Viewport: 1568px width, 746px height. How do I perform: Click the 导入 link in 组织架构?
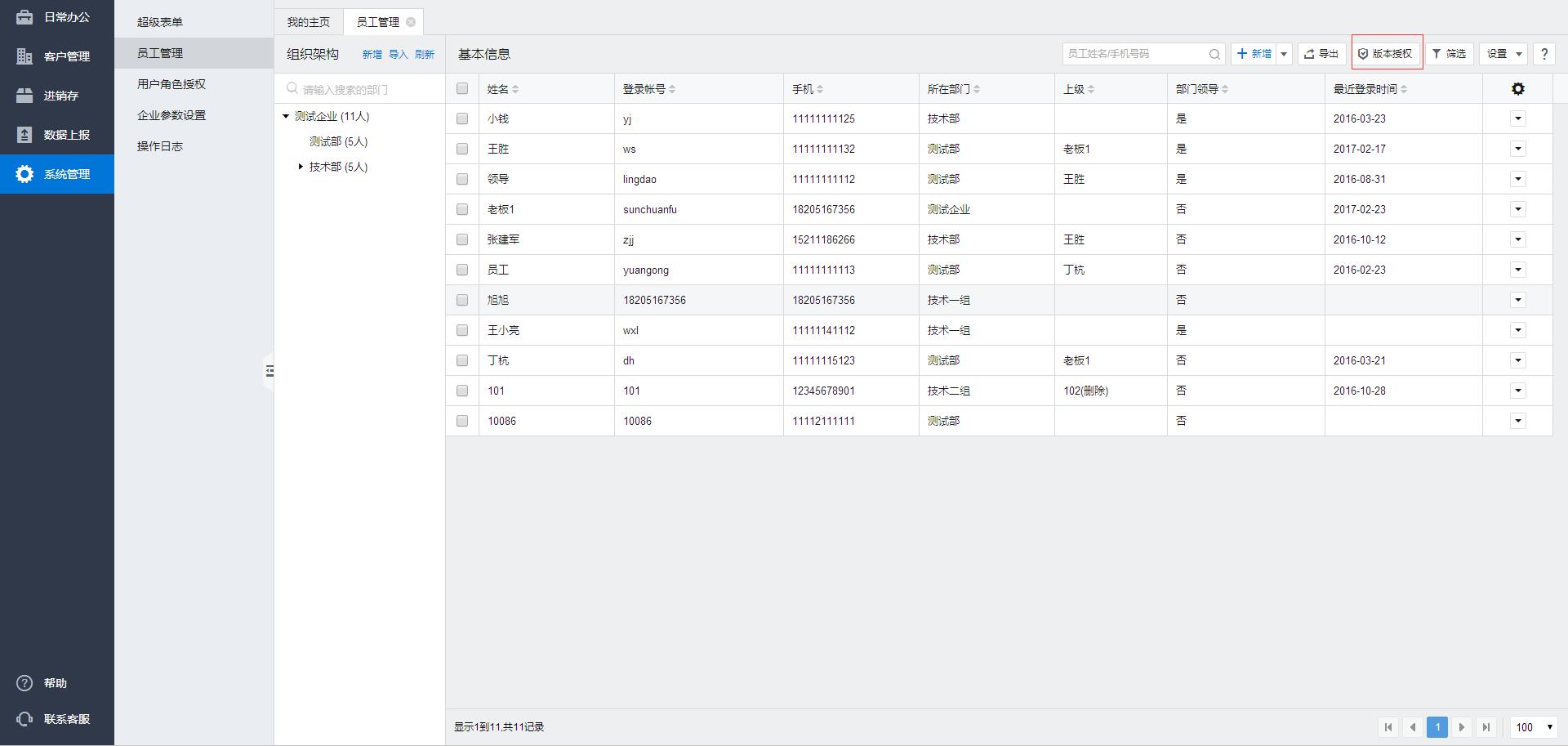[x=398, y=55]
